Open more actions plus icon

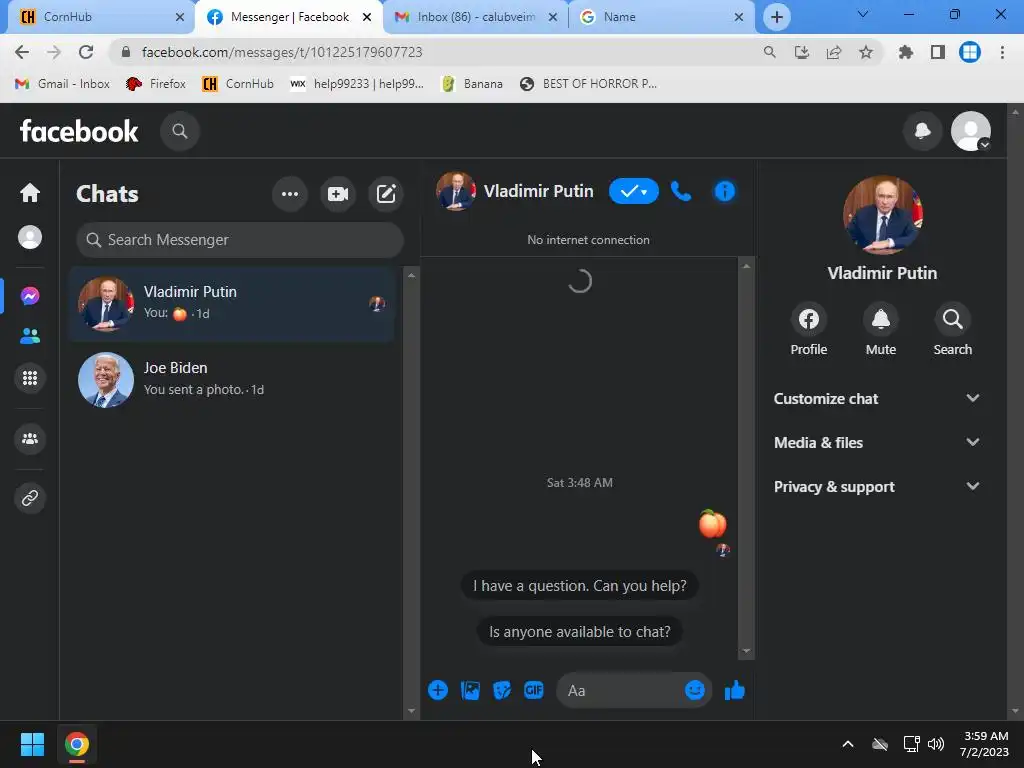(438, 690)
